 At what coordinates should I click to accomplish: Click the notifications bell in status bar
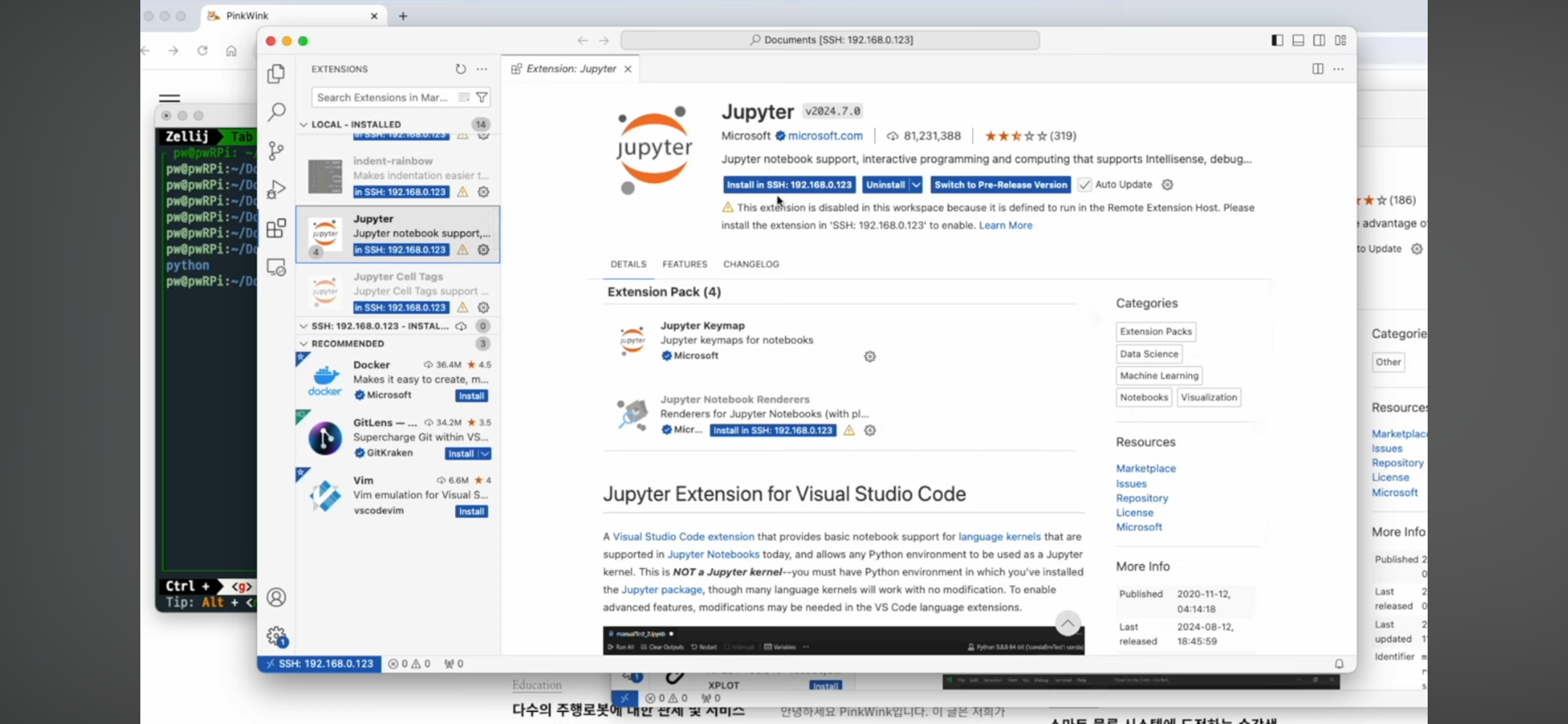[x=1339, y=664]
